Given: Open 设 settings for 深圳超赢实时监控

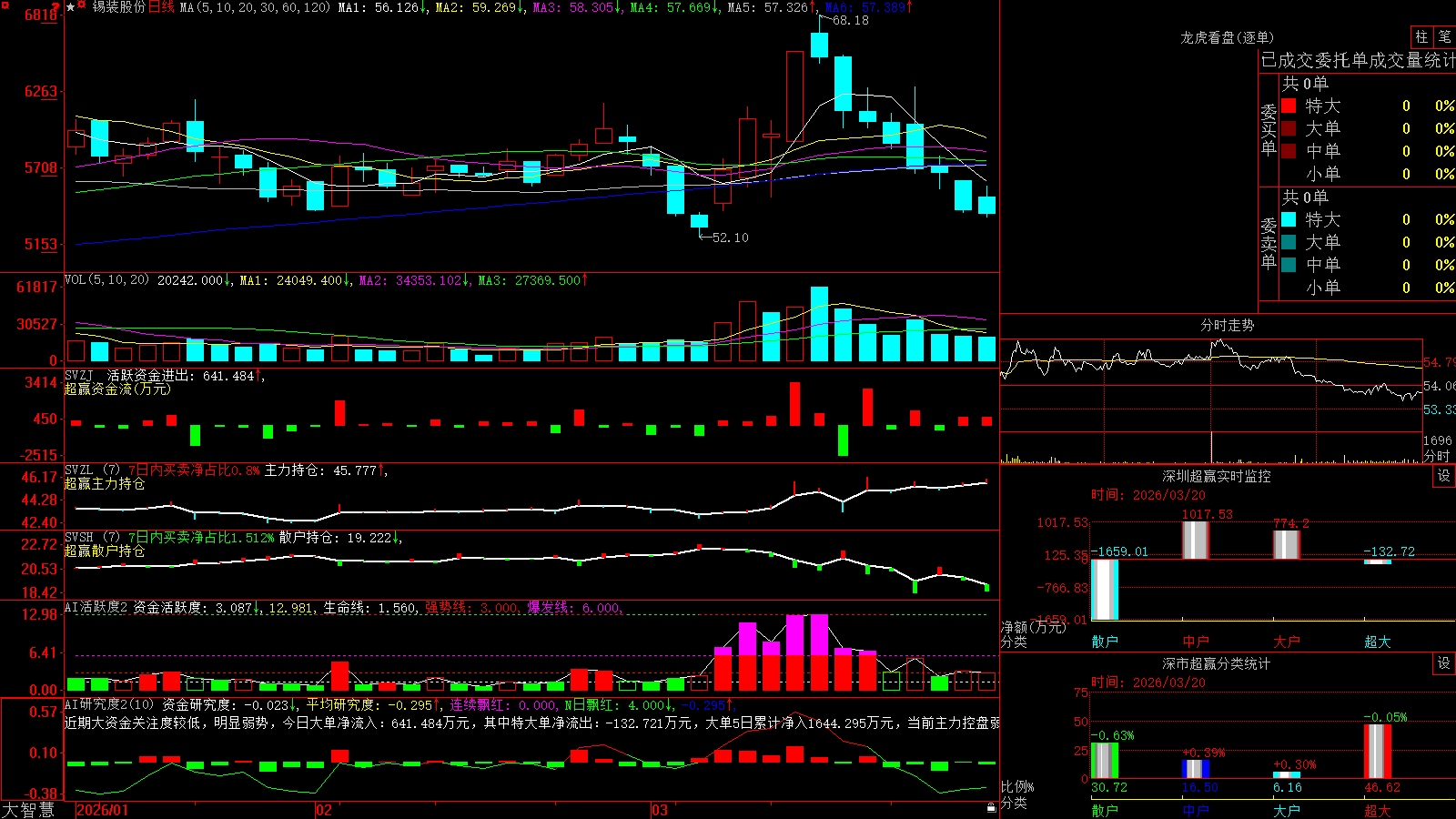Looking at the screenshot, I should click(x=1444, y=476).
